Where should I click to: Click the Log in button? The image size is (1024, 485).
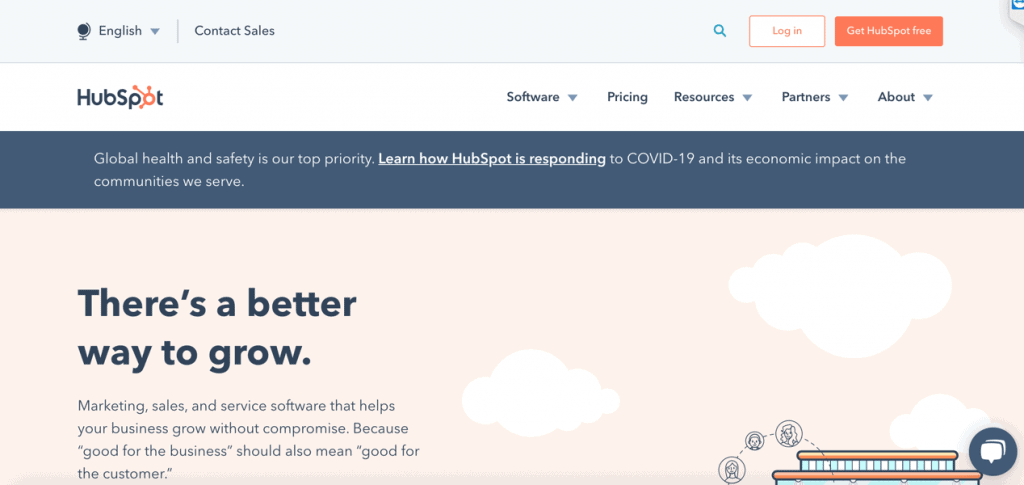(x=787, y=31)
